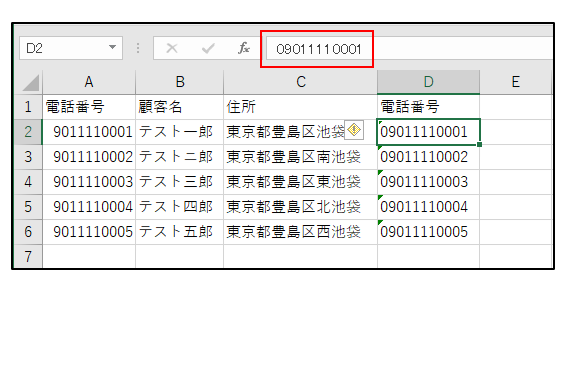Click cell with 9011110004
The height and width of the screenshot is (390, 561).
pos(89,207)
